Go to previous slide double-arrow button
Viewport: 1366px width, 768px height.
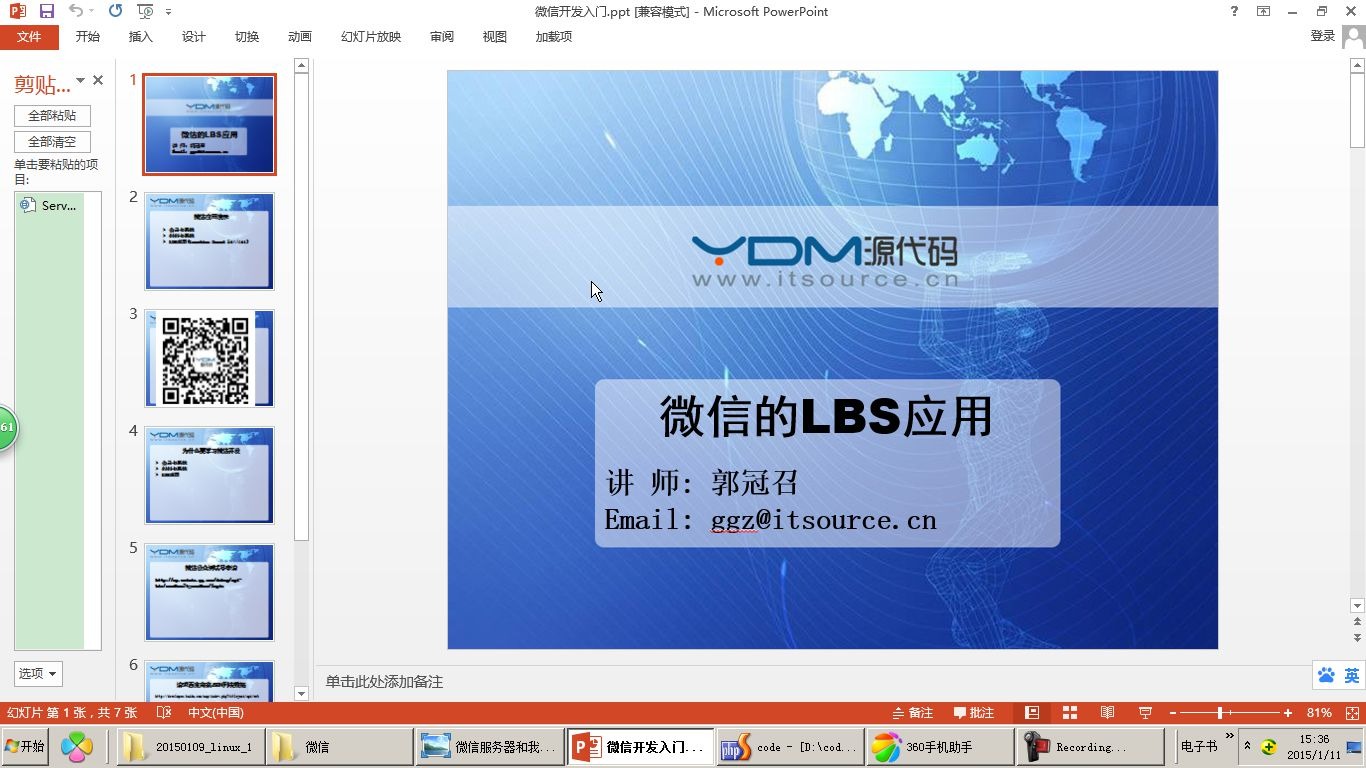tap(1357, 623)
